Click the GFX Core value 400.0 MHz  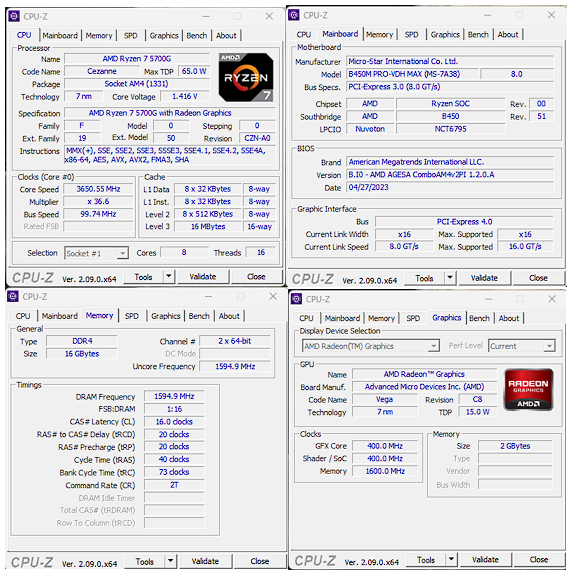pyautogui.click(x=385, y=446)
